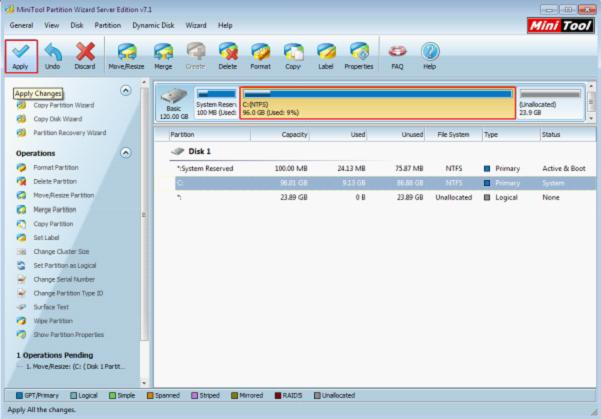Collapse the Wizards section chevron
Viewport: 601px width, 419px height.
point(126,90)
